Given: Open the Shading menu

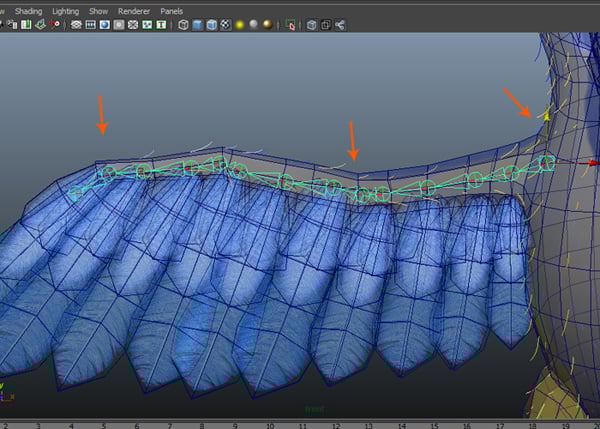Looking at the screenshot, I should coord(29,10).
